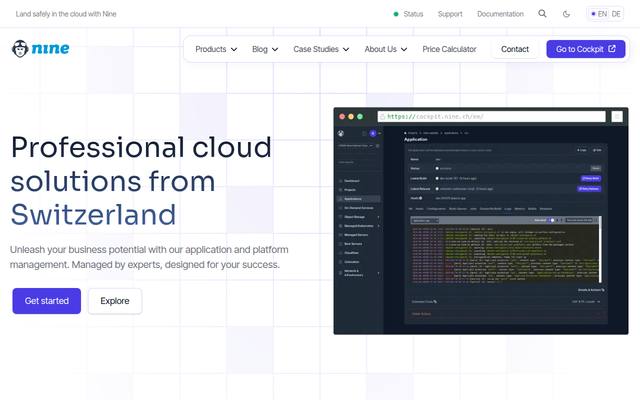Viewport: 640px width, 400px height.
Task: Click the Explore button
Action: tap(115, 301)
